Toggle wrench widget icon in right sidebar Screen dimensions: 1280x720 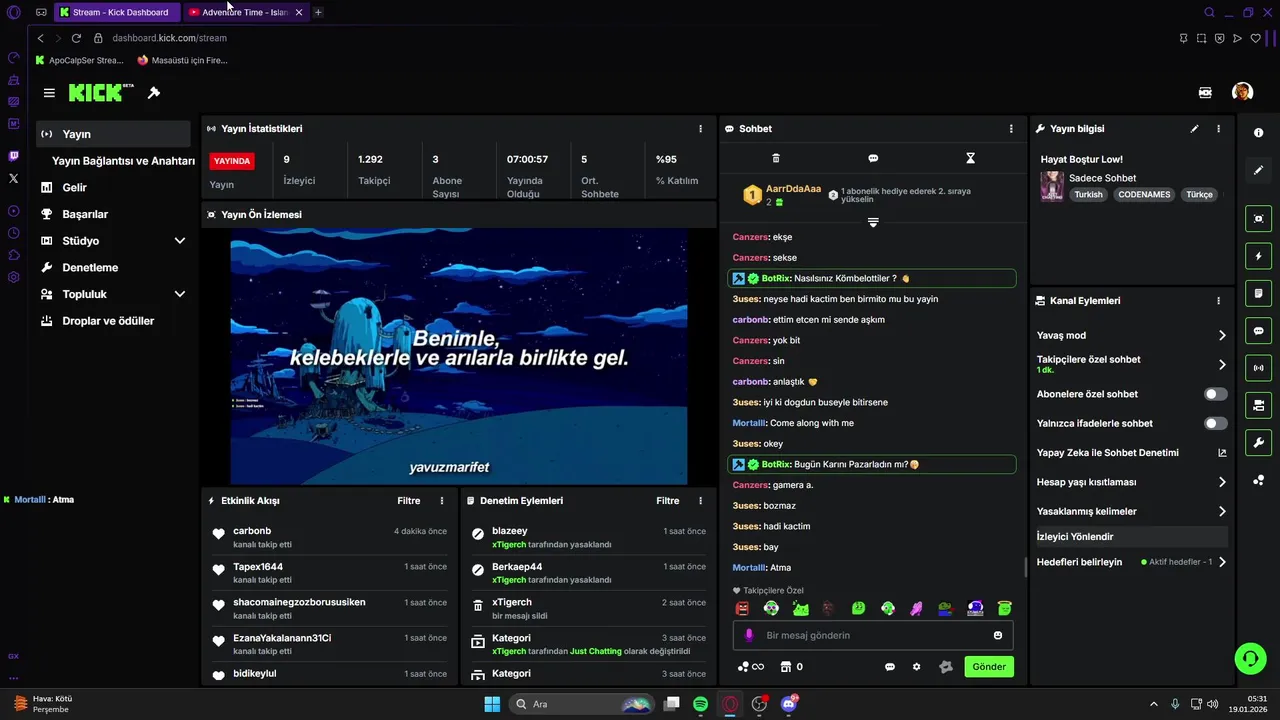point(1258,442)
